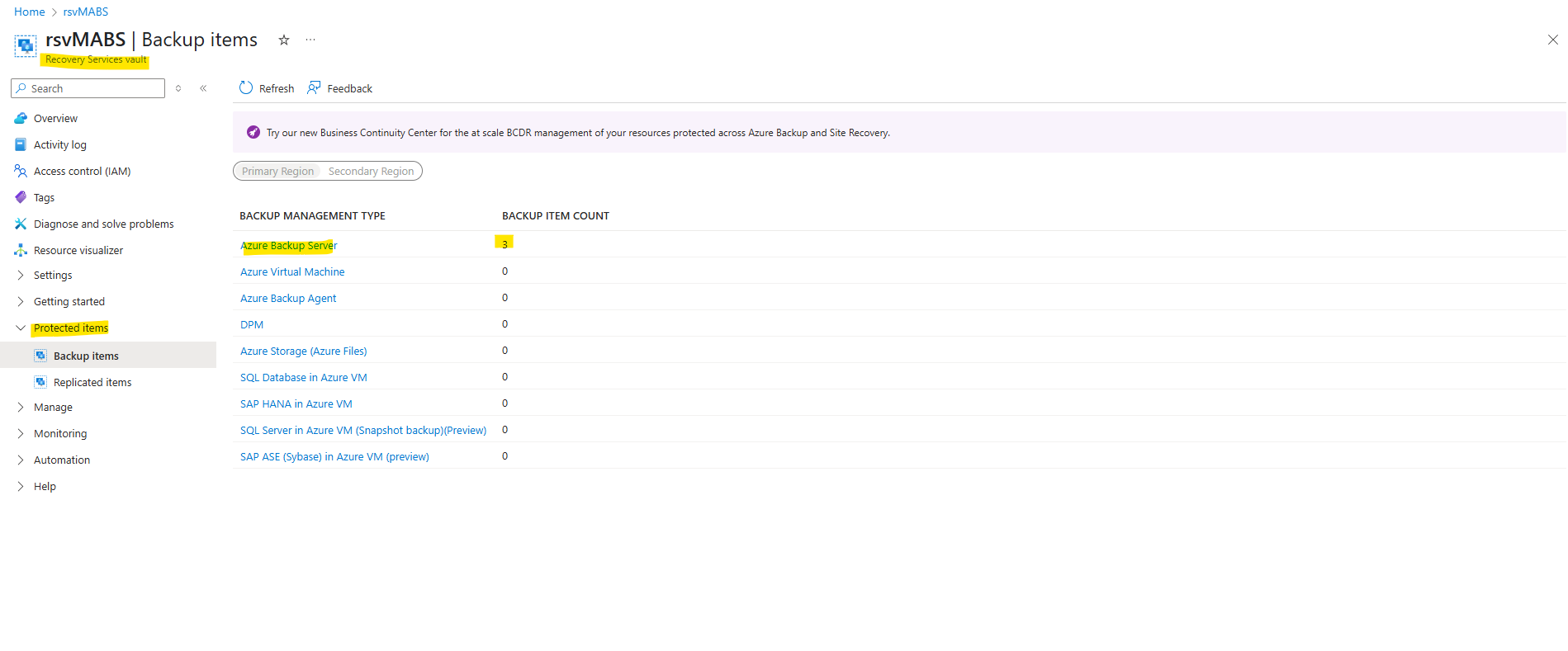
Task: Favorite this page with the star icon
Action: coord(284,40)
